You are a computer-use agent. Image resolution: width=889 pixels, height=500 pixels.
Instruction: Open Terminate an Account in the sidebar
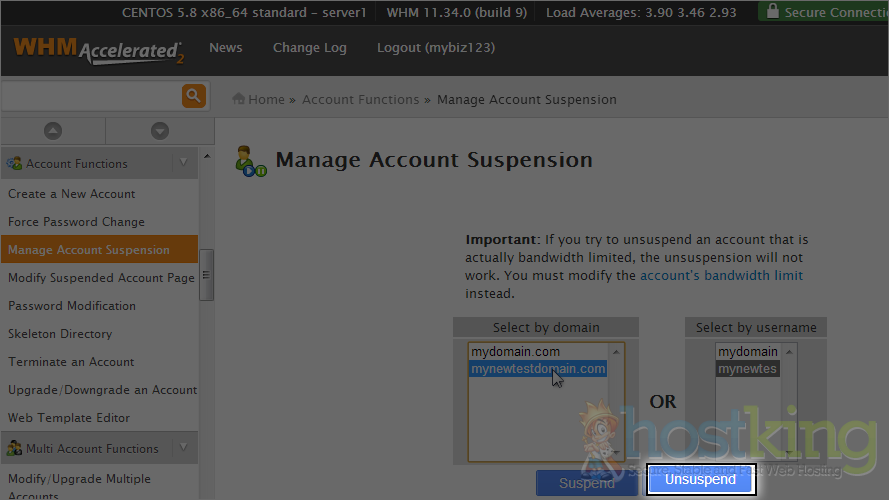[x=71, y=362]
